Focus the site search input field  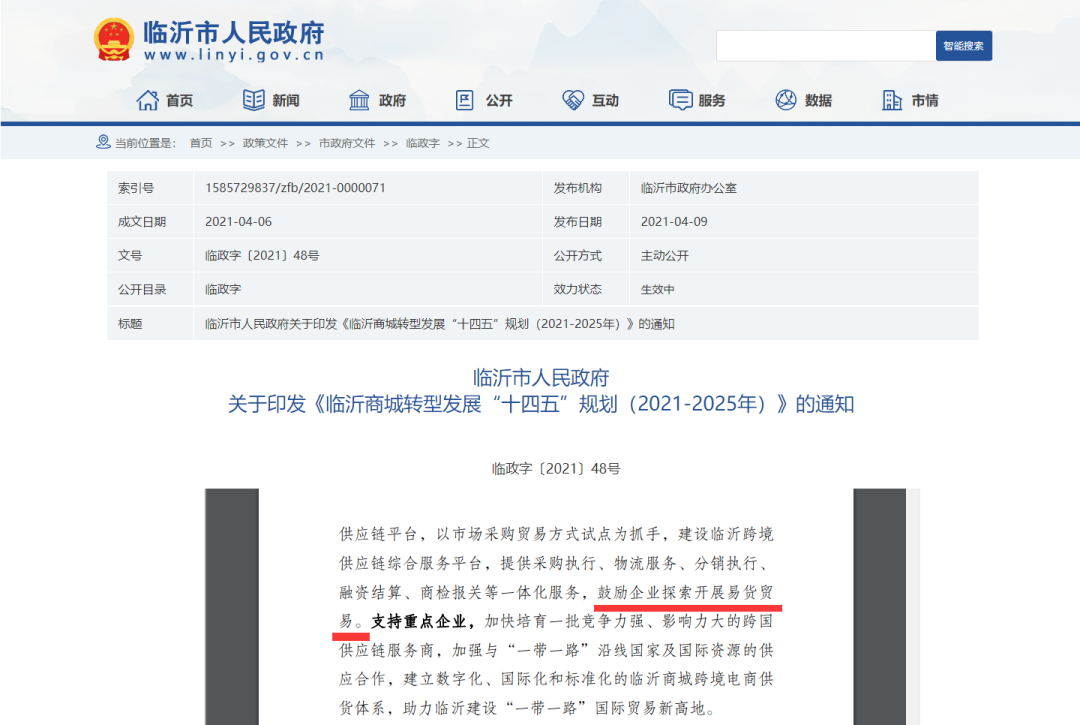click(825, 46)
